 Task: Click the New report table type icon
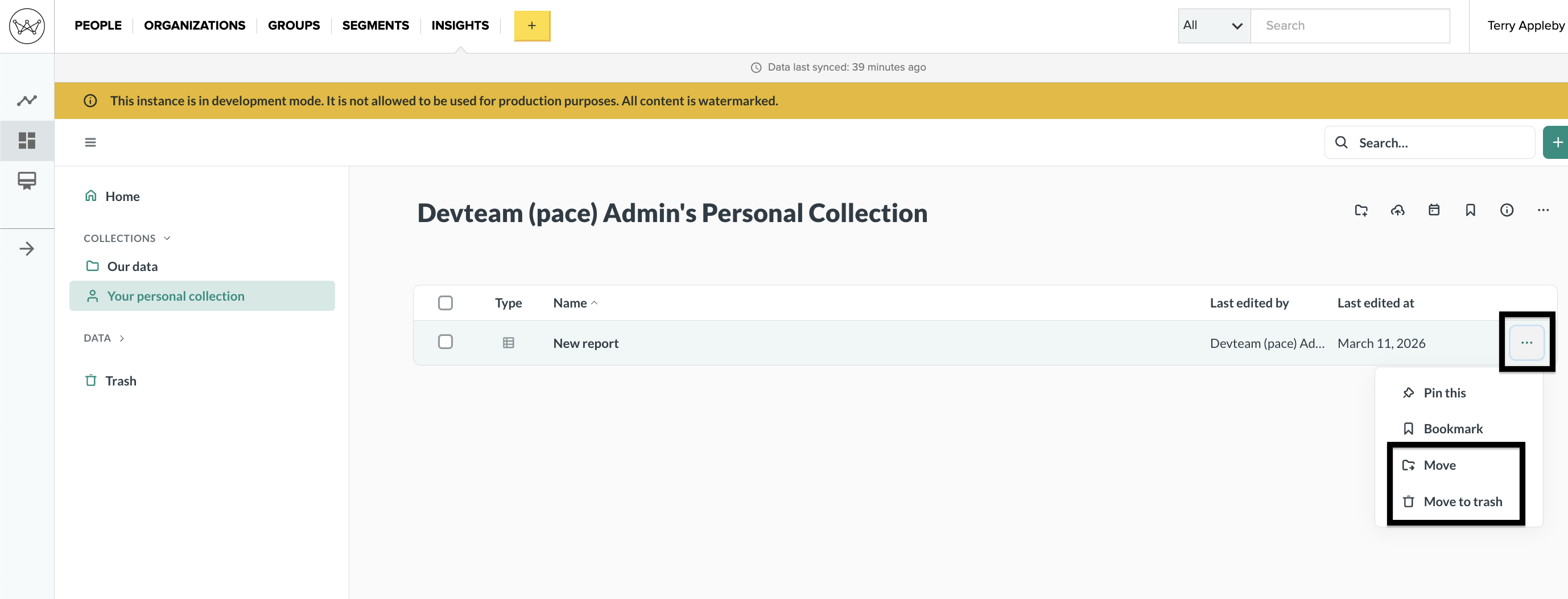[x=508, y=343]
